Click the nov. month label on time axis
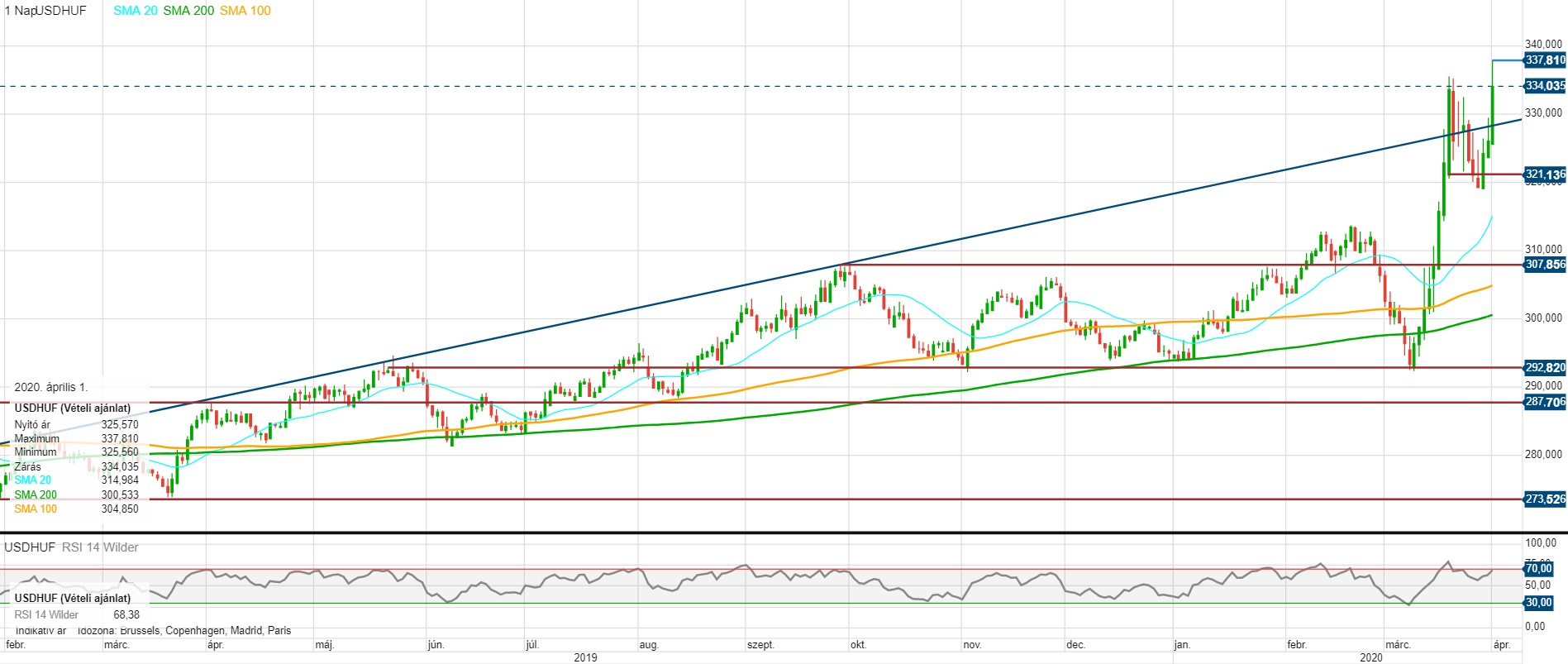The image size is (1568, 664). [972, 645]
